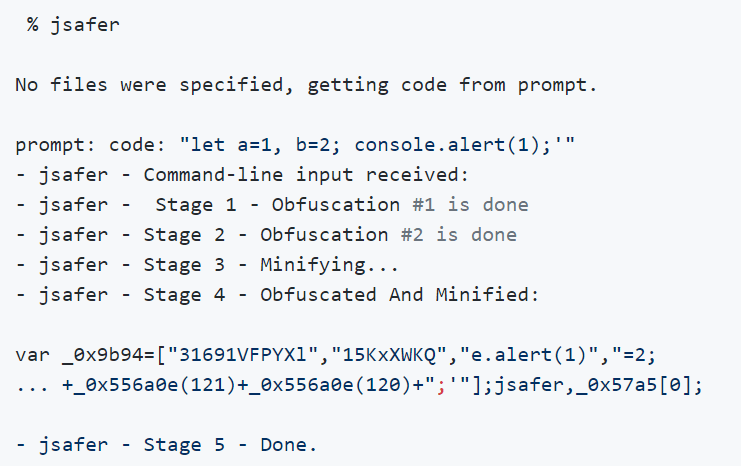Click the string "31691VFPYXl" in output

(x=243, y=355)
